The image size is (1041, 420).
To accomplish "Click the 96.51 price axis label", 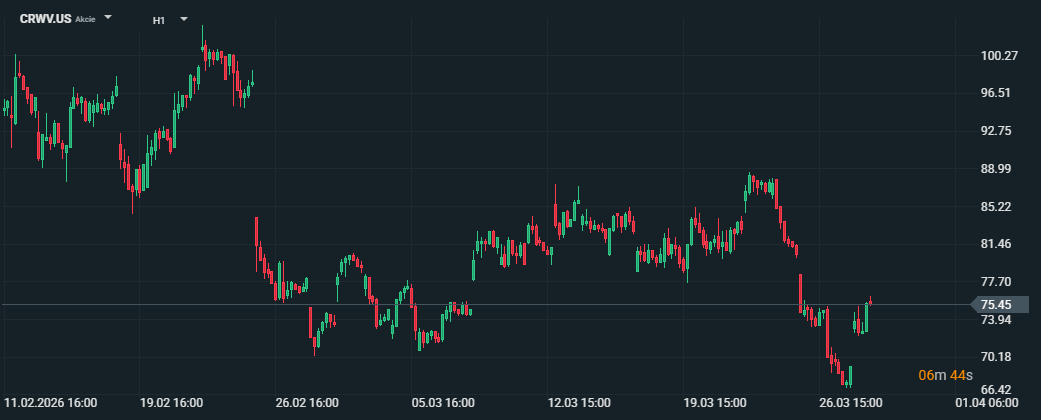I will (x=998, y=93).
